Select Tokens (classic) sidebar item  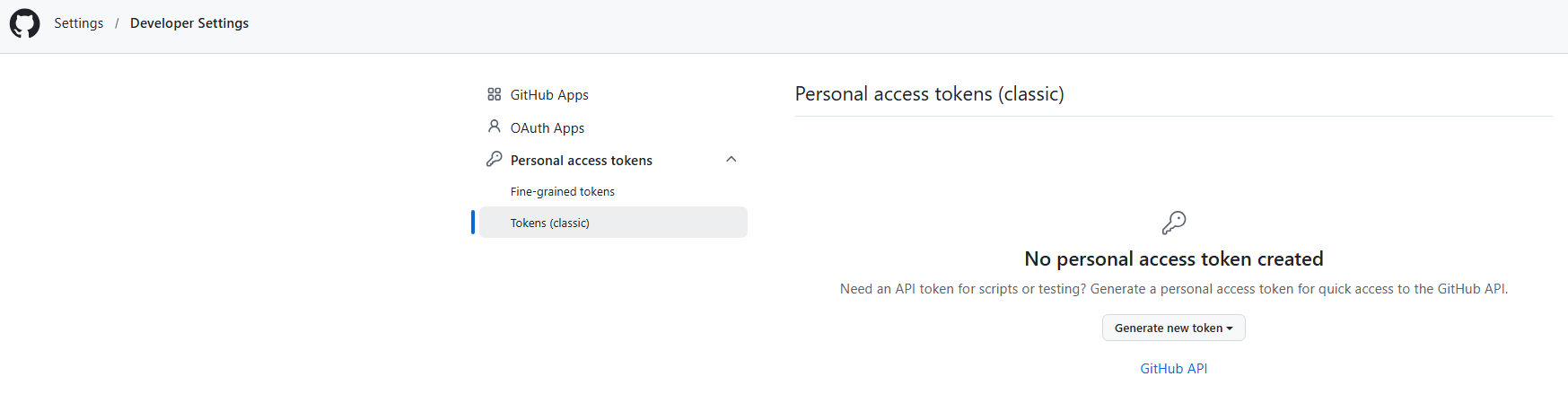tap(613, 223)
